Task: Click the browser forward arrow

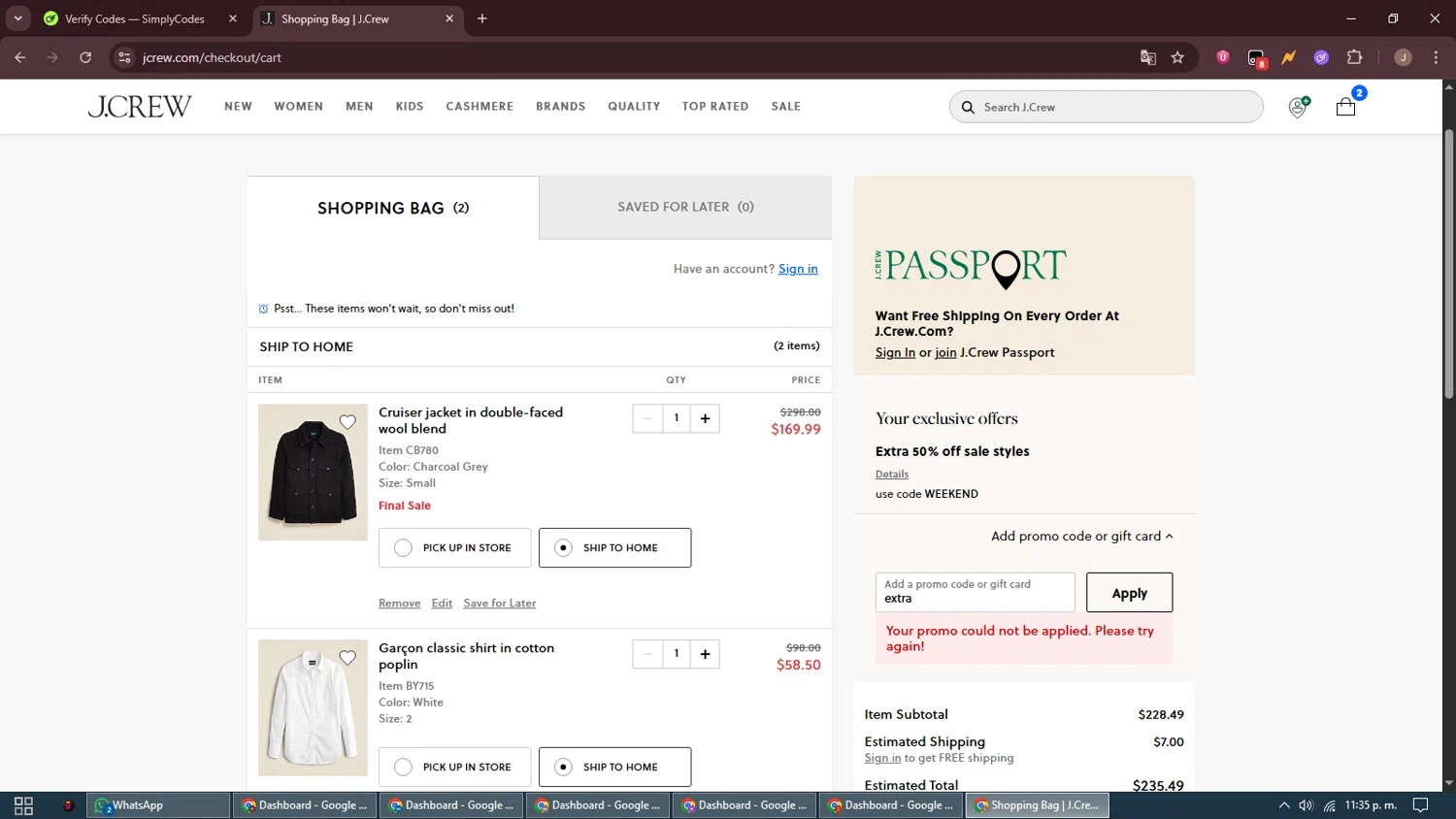Action: pyautogui.click(x=52, y=57)
